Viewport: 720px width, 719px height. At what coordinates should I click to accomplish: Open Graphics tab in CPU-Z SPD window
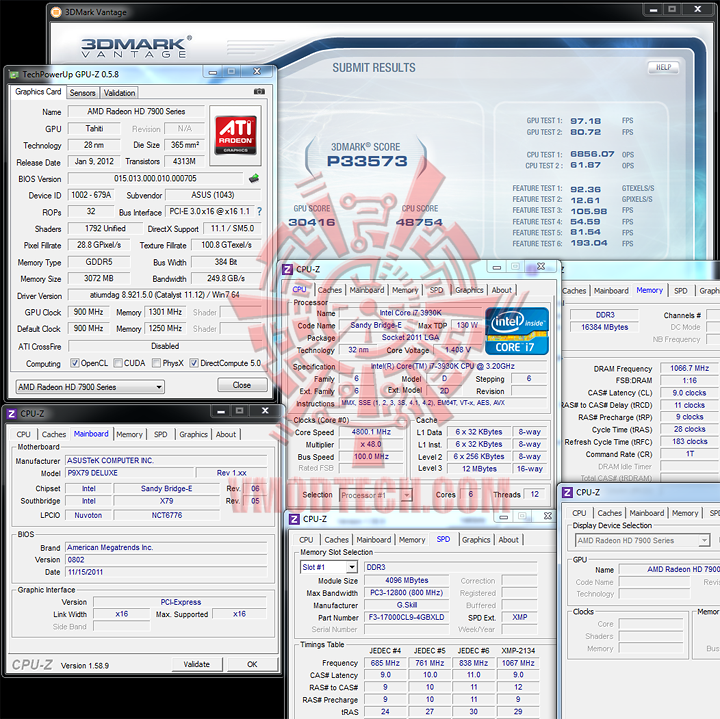(x=476, y=540)
